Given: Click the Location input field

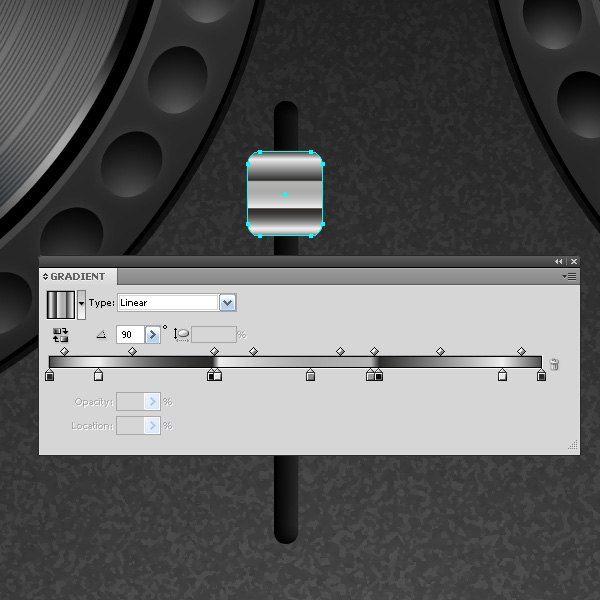Looking at the screenshot, I should click(x=130, y=426).
